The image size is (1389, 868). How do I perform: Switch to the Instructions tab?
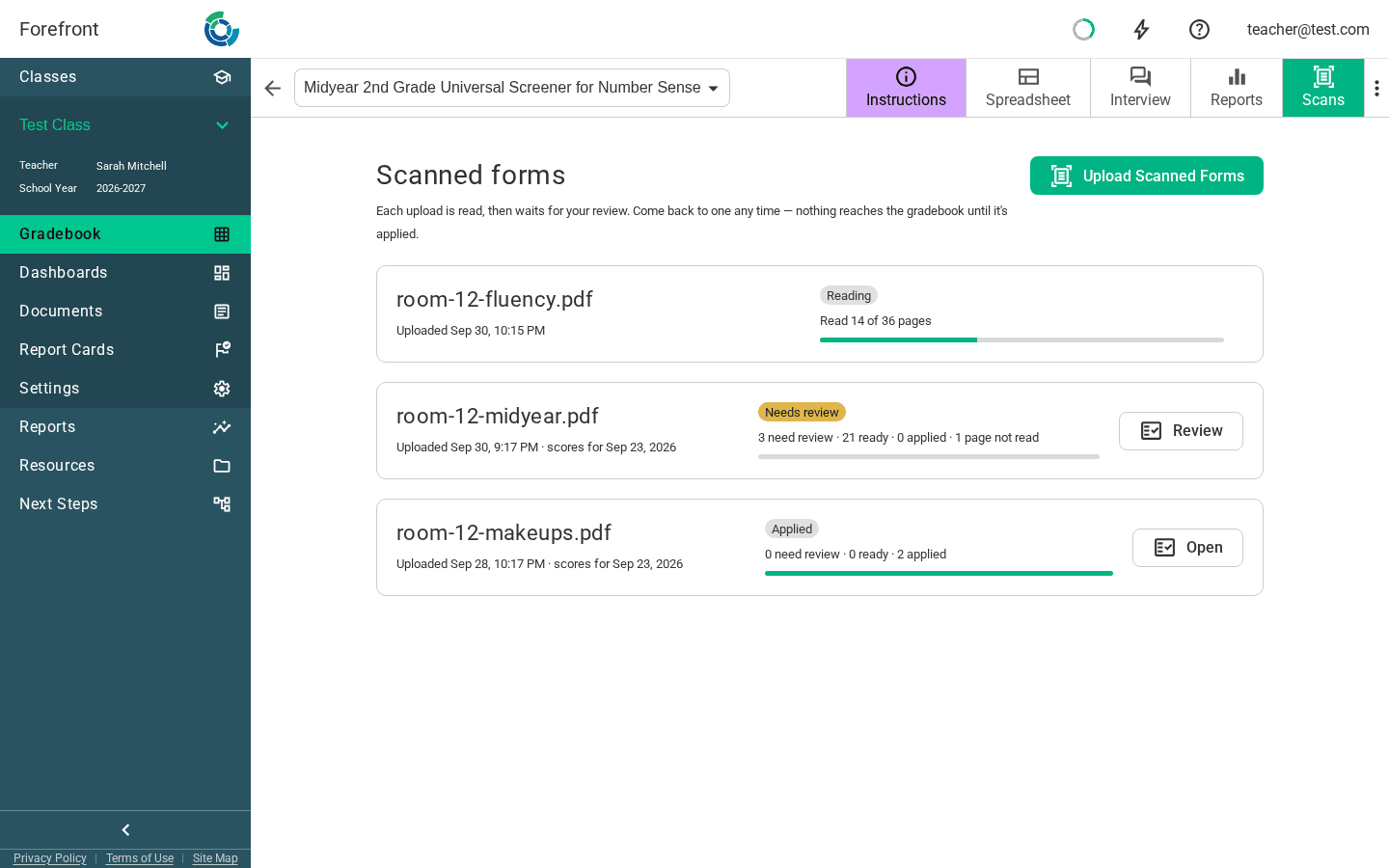coord(906,88)
